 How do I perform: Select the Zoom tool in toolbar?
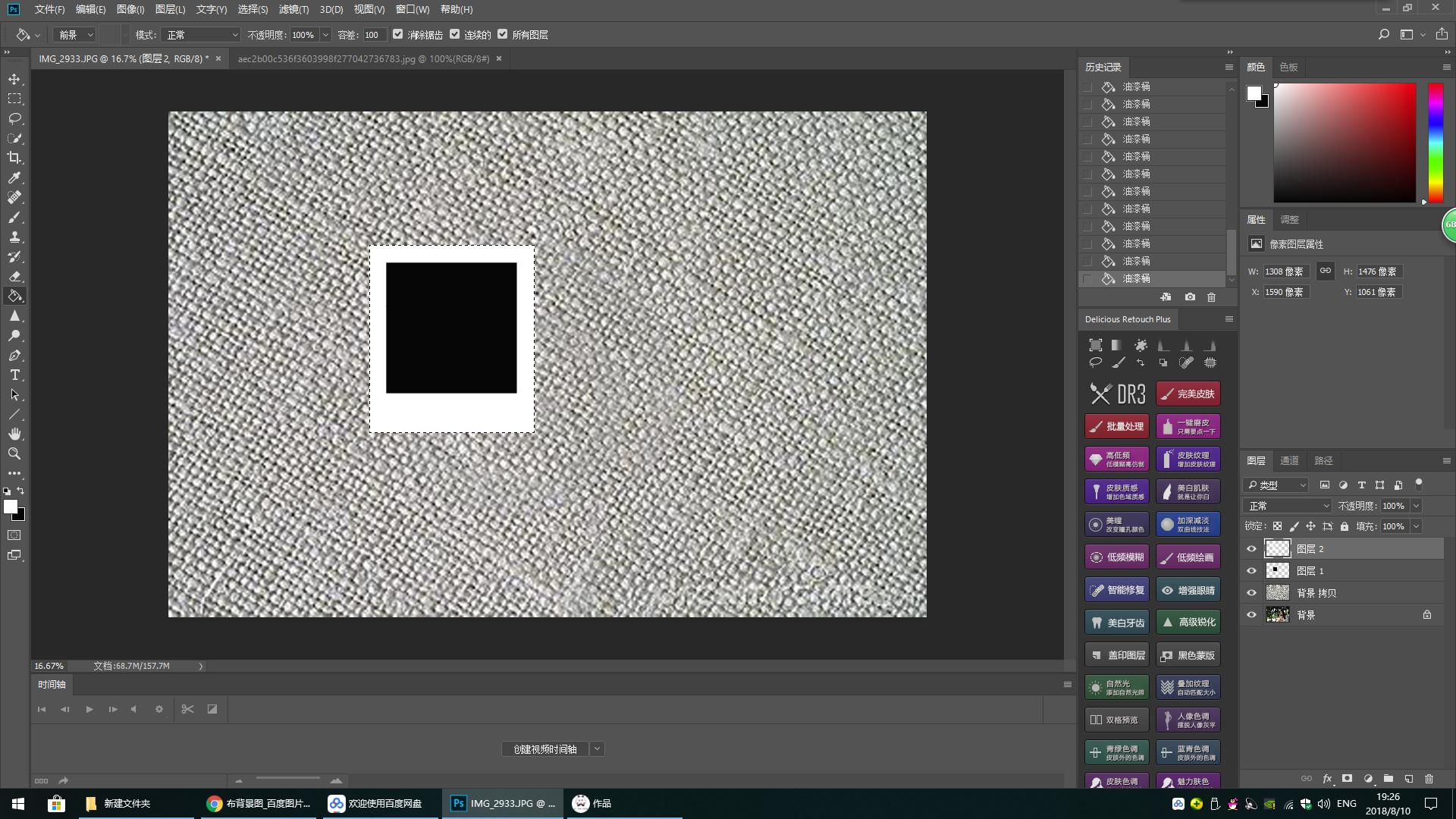(14, 453)
